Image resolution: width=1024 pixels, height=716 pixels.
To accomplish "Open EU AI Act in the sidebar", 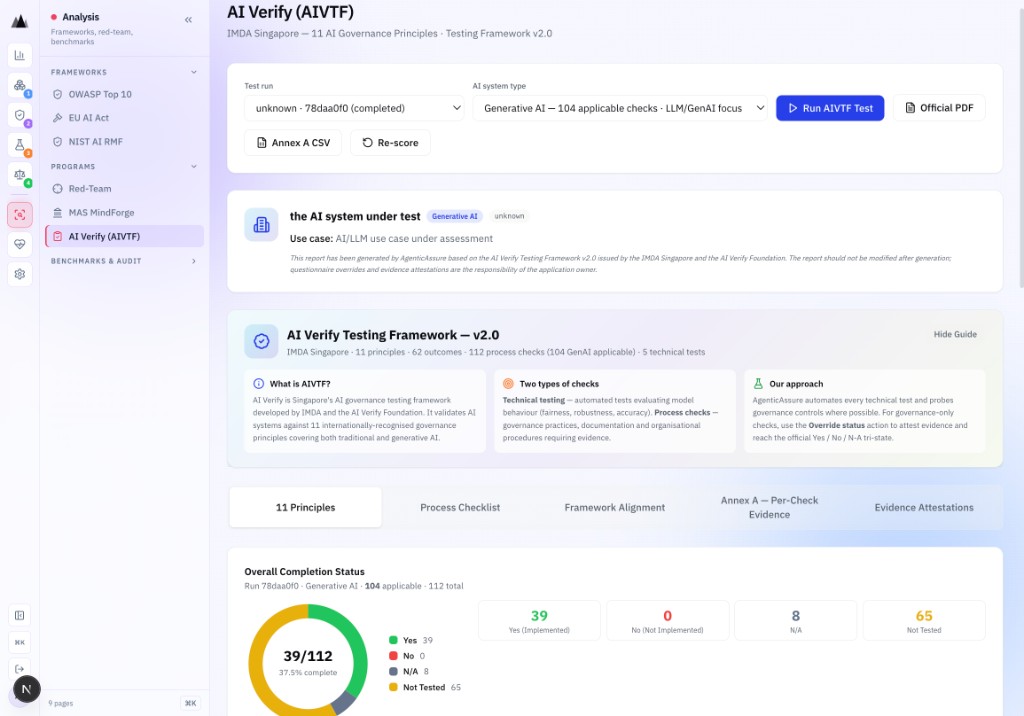I will point(125,118).
